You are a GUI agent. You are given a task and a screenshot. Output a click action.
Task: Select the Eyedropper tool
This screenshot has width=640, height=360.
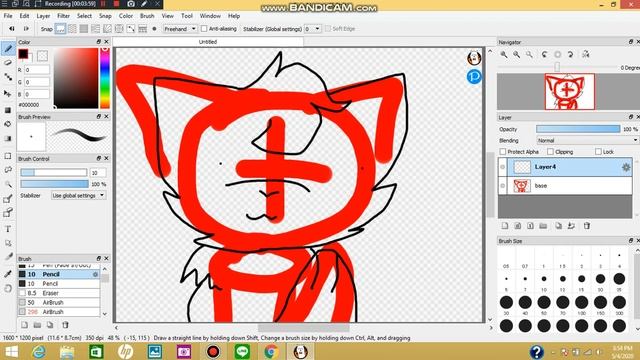(8, 273)
